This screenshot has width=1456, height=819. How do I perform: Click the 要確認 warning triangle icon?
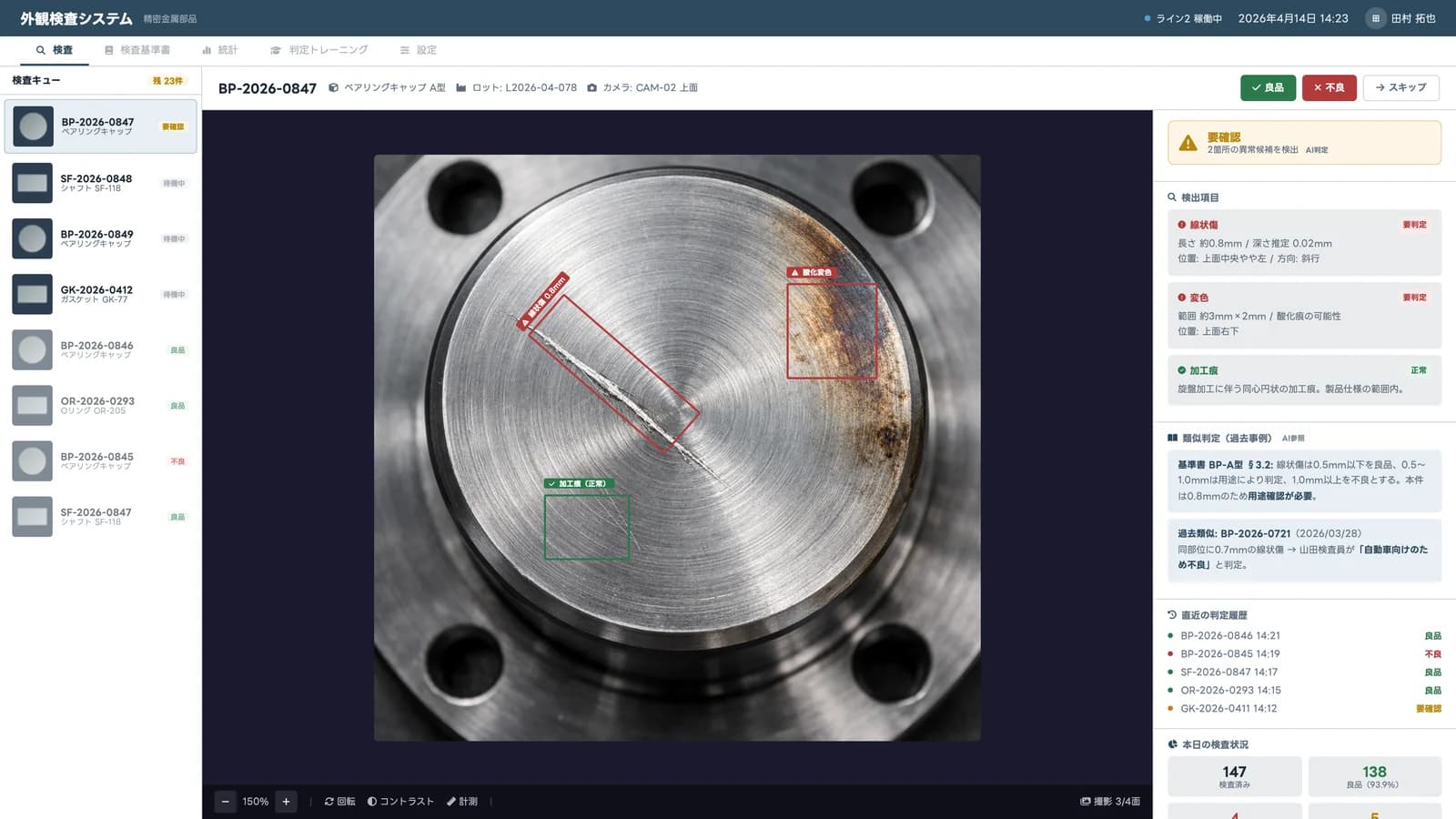point(1188,143)
